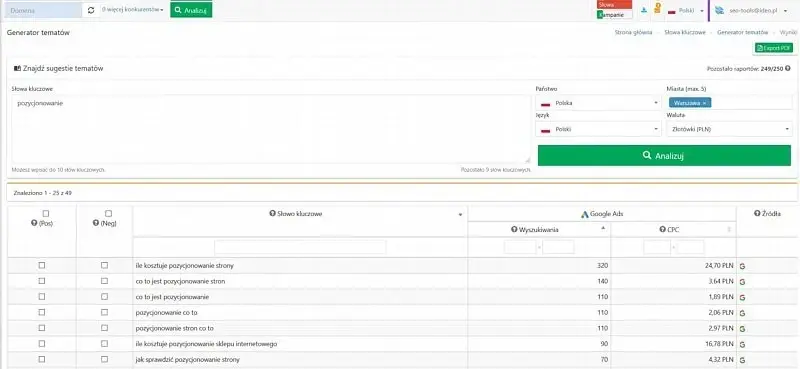800x369 pixels.
Task: Check Neg box for 'ile kosztuje pozycjonowanie sklepu internetowego'
Action: 105,343
